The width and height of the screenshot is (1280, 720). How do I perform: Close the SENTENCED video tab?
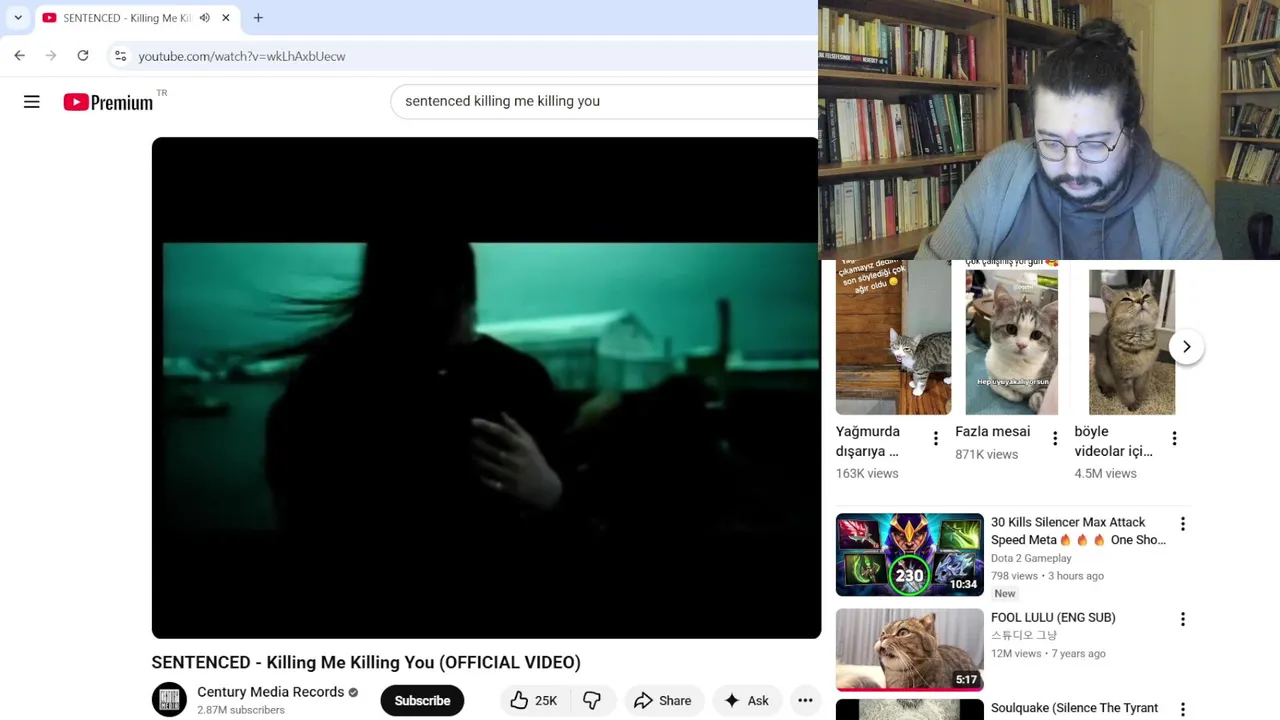[226, 18]
